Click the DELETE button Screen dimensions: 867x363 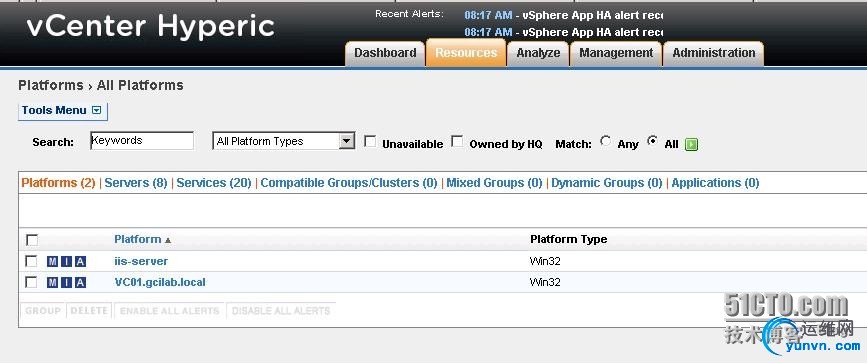[89, 311]
